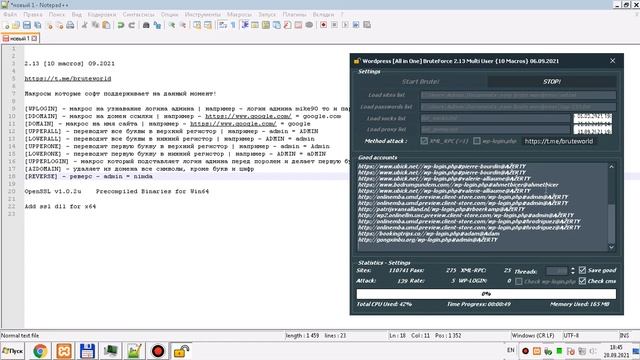This screenshot has height=360, width=640.
Task: Open the Кодировки menu
Action: 102,14
